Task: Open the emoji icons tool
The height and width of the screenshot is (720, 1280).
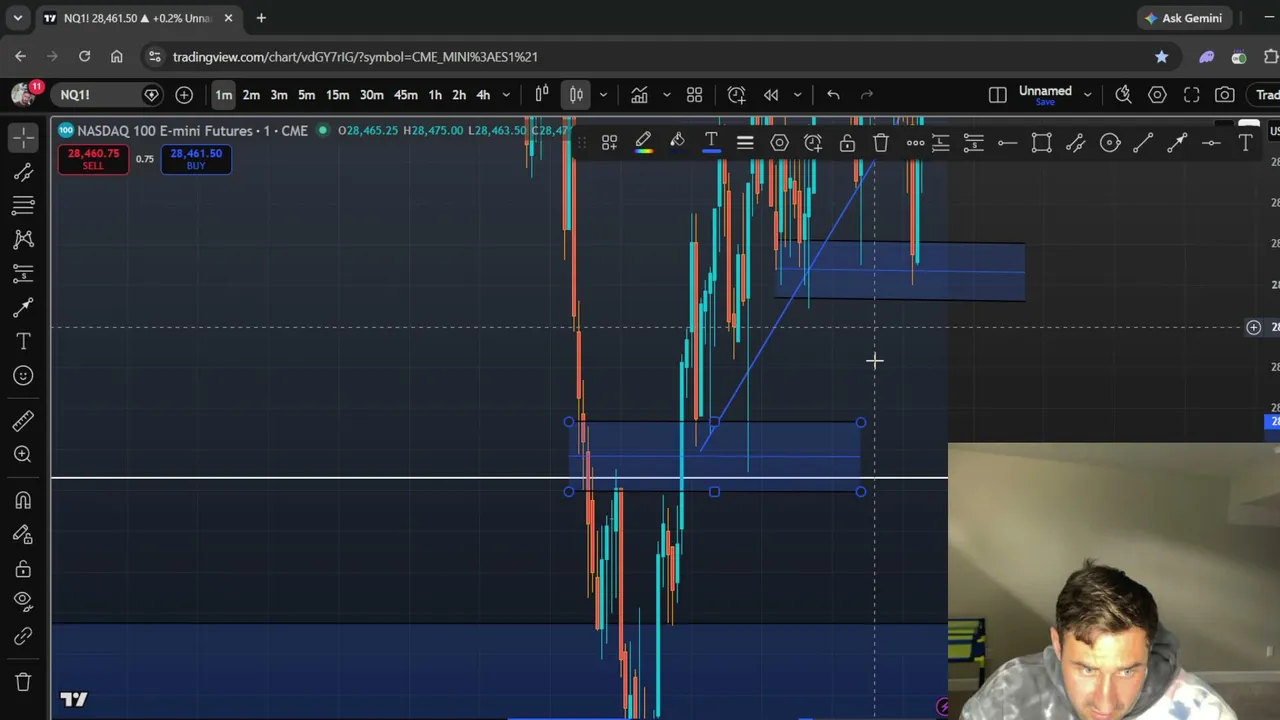Action: [x=23, y=376]
